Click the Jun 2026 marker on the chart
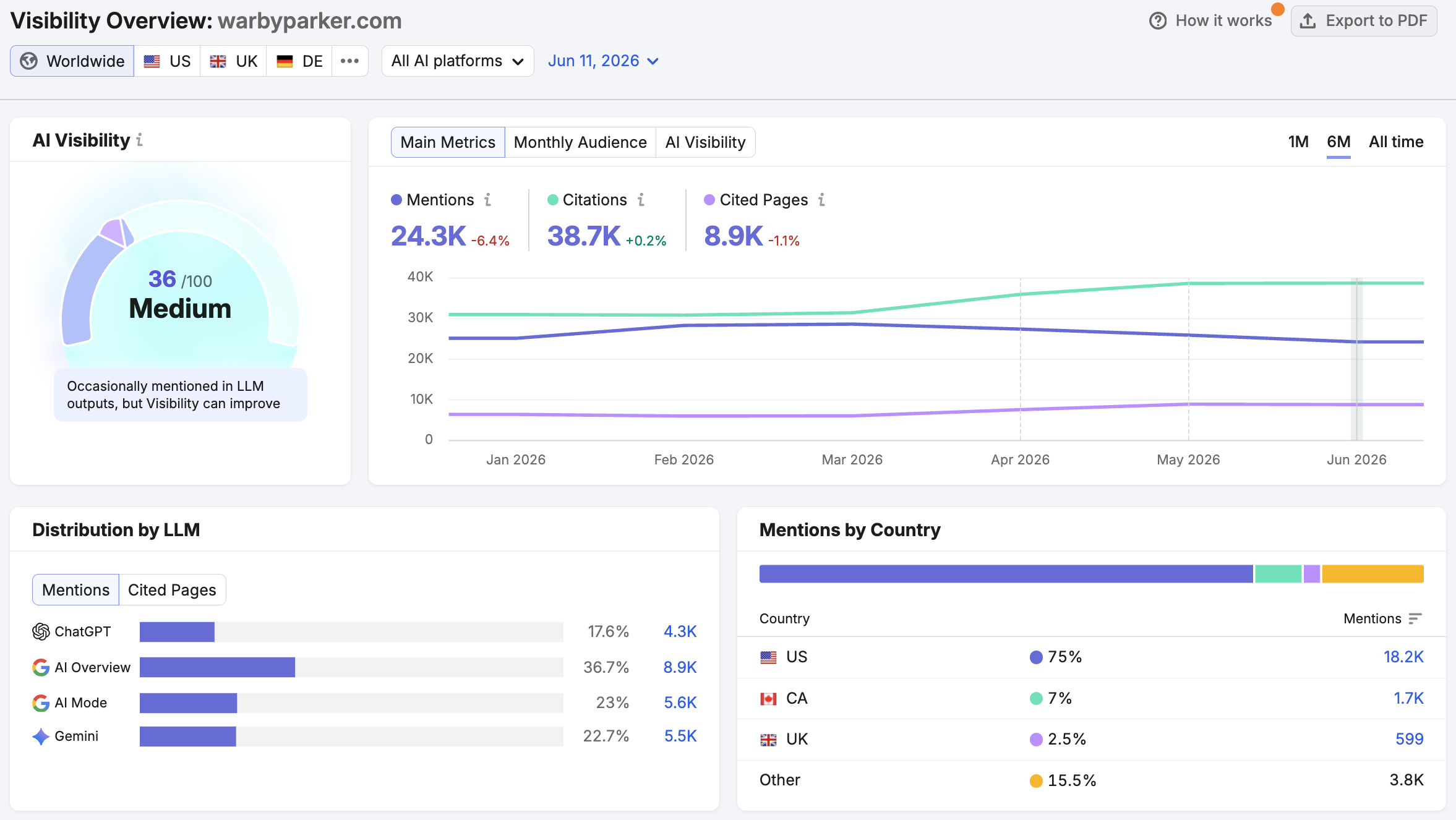 tap(1356, 359)
